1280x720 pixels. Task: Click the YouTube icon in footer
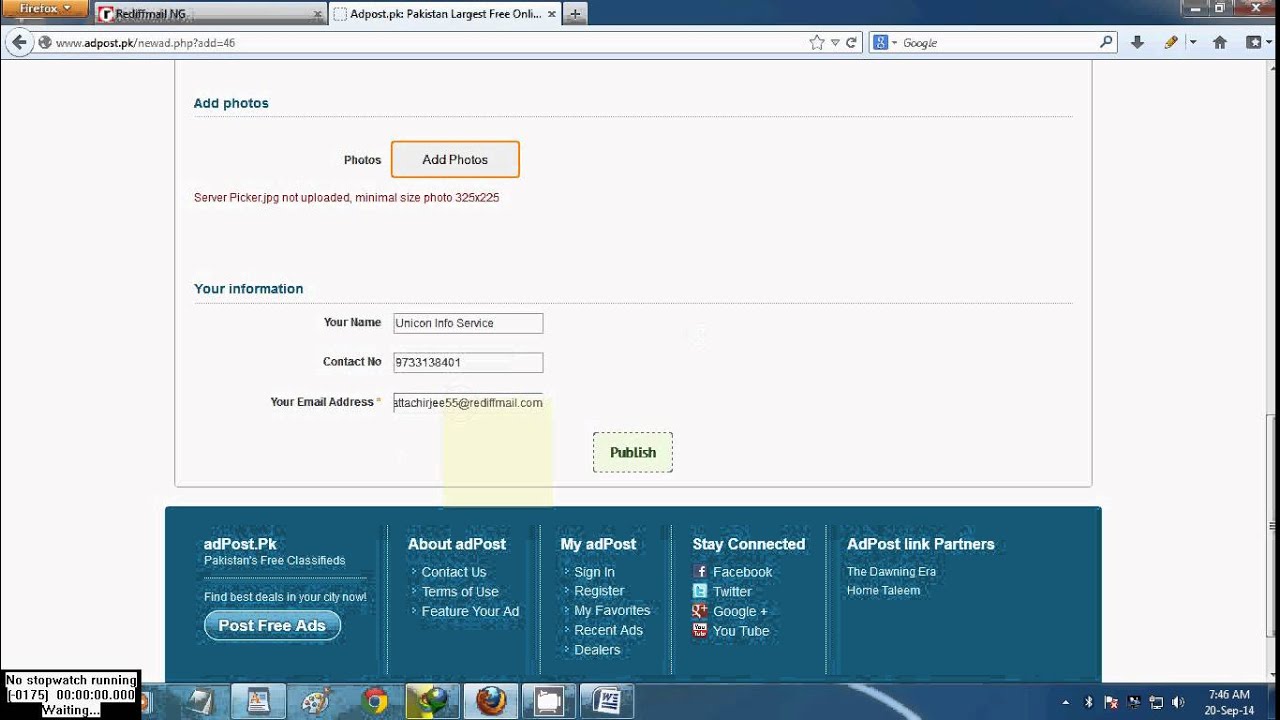pos(700,630)
